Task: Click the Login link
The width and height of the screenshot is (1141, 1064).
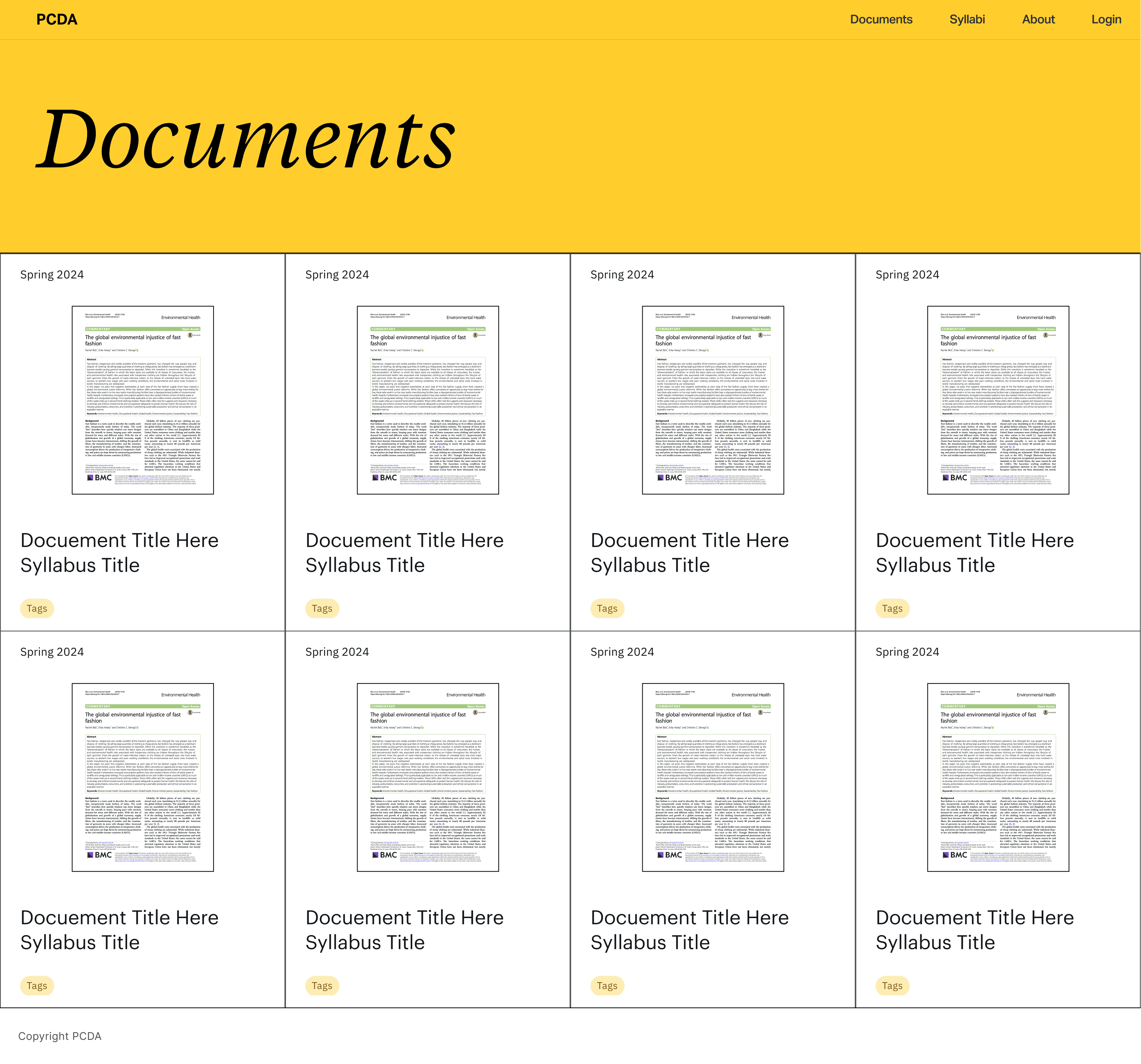Action: (1106, 20)
